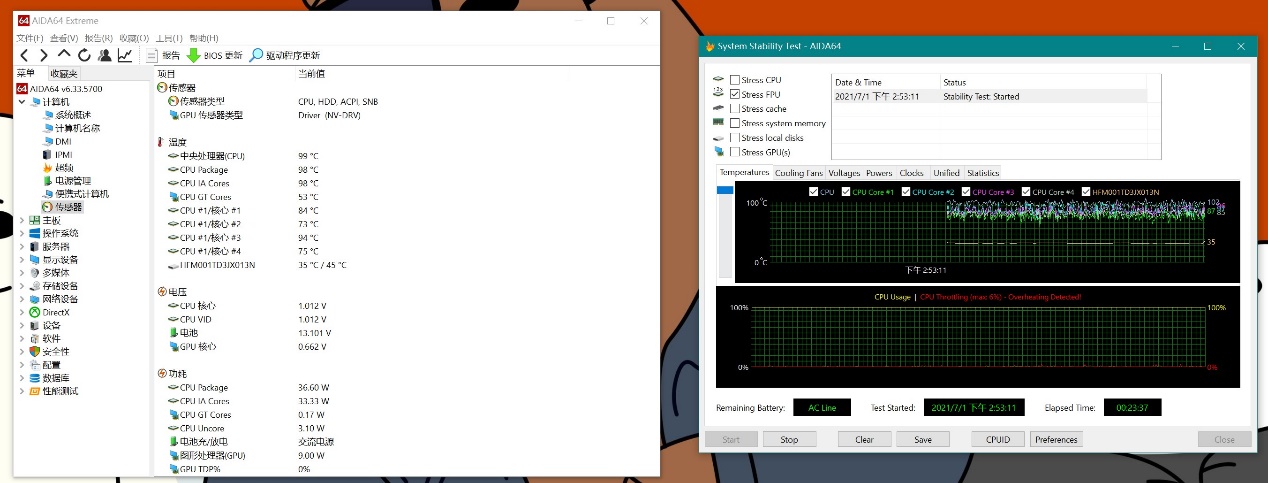Expand the 操作系统 tree node
The height and width of the screenshot is (483, 1268).
pos(22,233)
